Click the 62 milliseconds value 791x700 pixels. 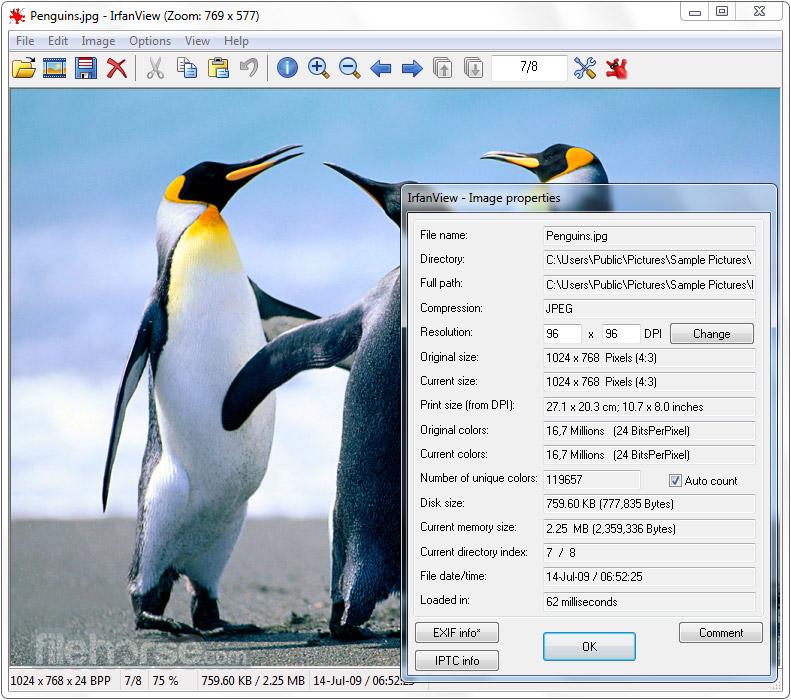point(649,602)
